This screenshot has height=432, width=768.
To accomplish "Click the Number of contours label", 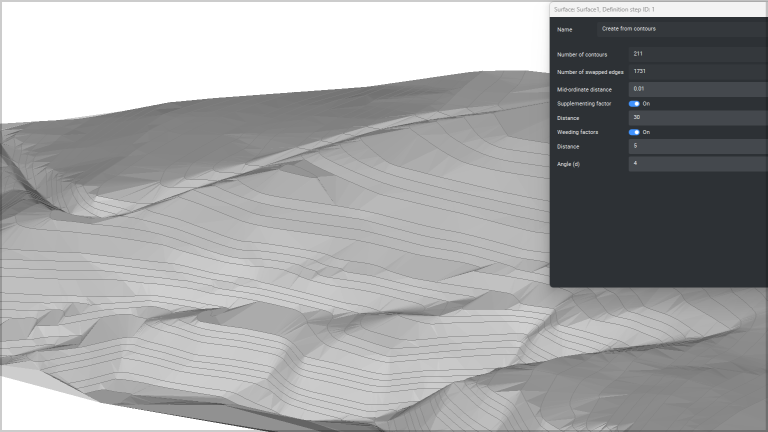I will point(582,54).
